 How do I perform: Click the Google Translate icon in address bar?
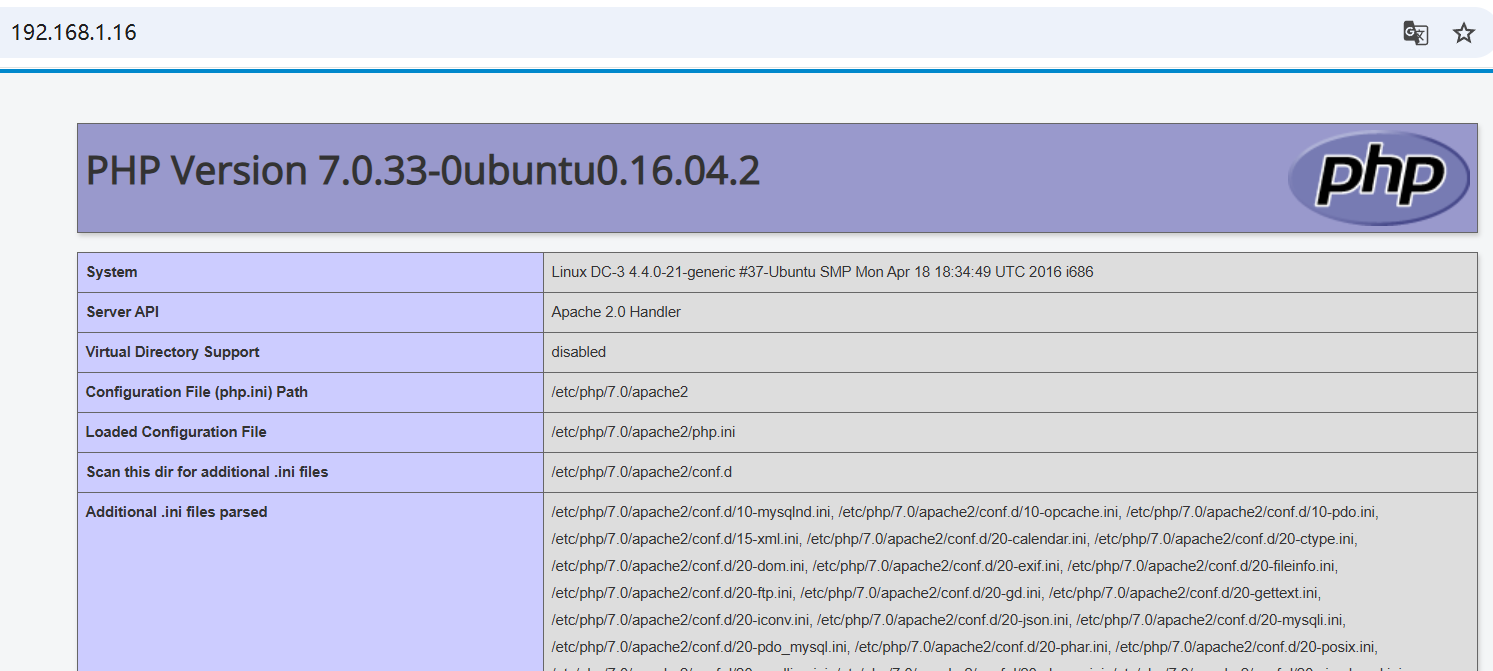coord(1415,33)
